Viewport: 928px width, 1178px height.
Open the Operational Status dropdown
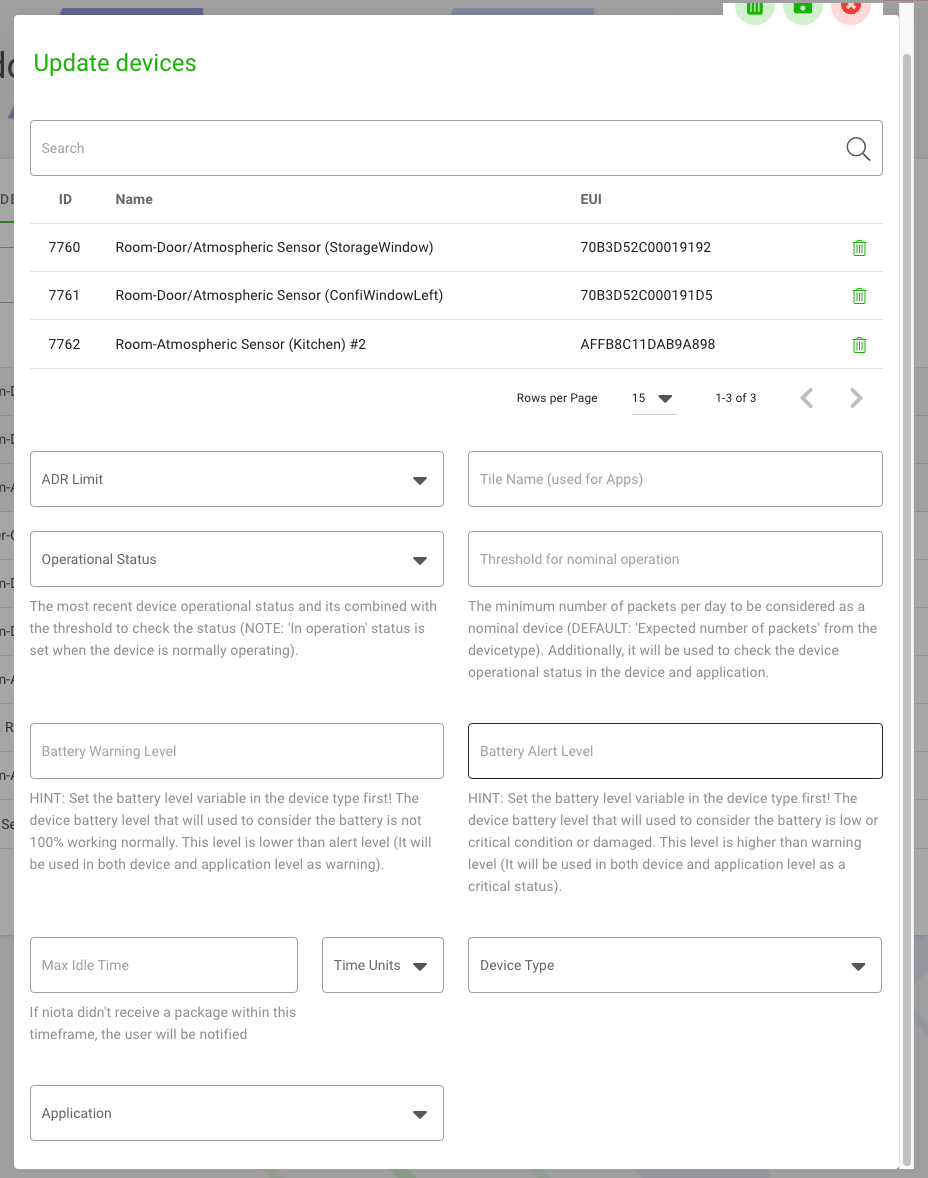tap(419, 559)
